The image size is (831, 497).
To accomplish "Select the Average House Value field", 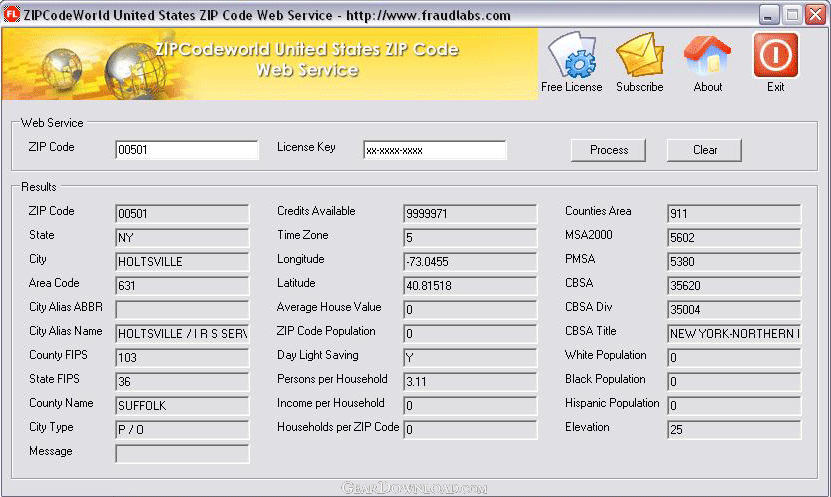I will (x=470, y=309).
